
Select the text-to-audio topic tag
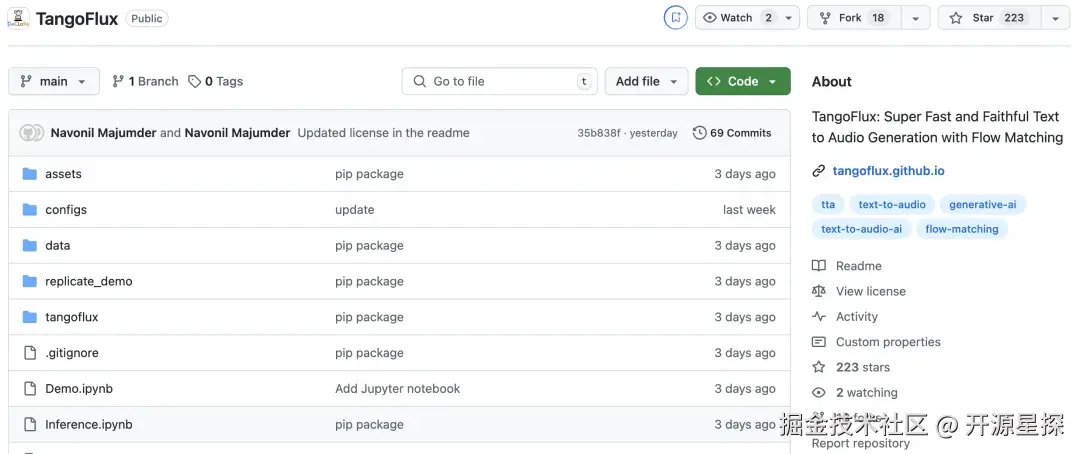(x=892, y=205)
